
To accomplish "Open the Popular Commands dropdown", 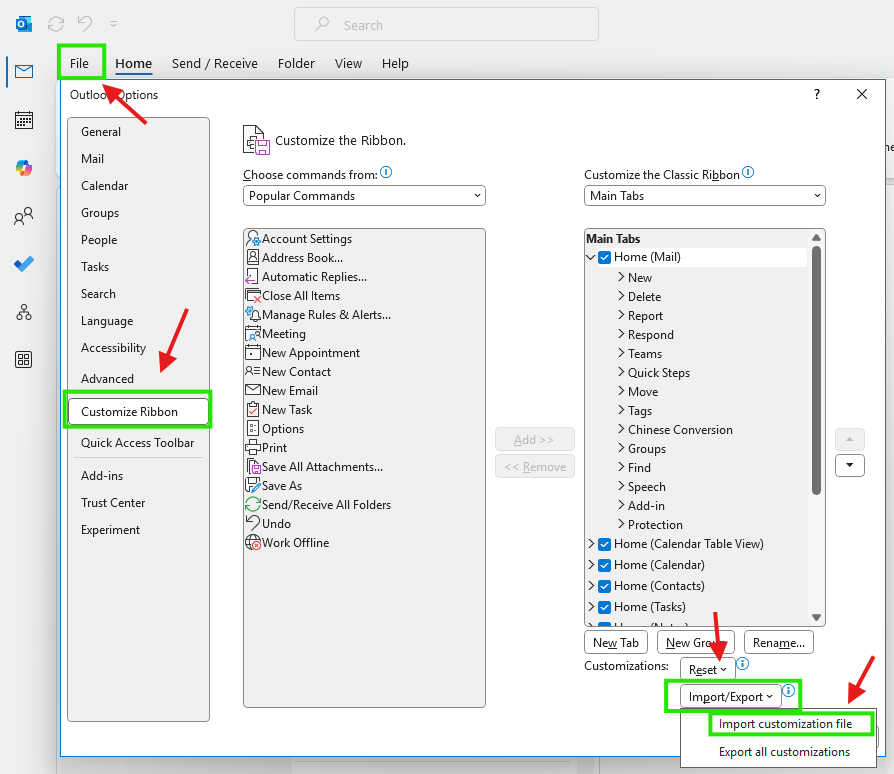I will 364,195.
